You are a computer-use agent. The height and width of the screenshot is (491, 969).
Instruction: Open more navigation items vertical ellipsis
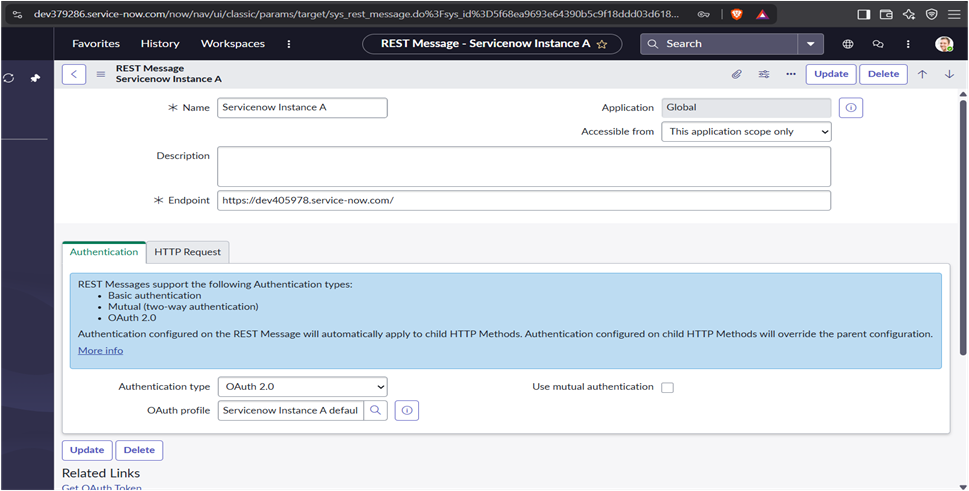[x=289, y=44]
